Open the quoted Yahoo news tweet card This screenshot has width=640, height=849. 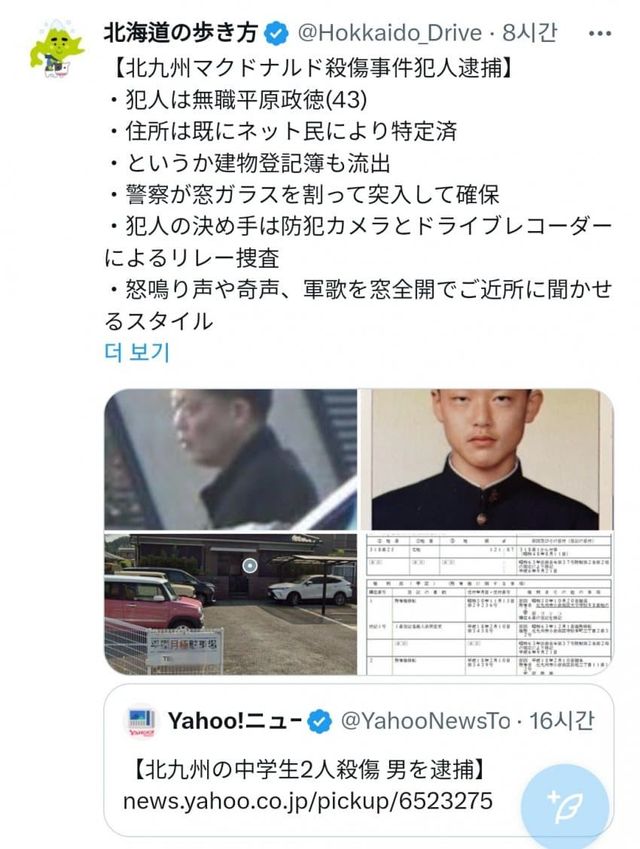pyautogui.click(x=358, y=760)
